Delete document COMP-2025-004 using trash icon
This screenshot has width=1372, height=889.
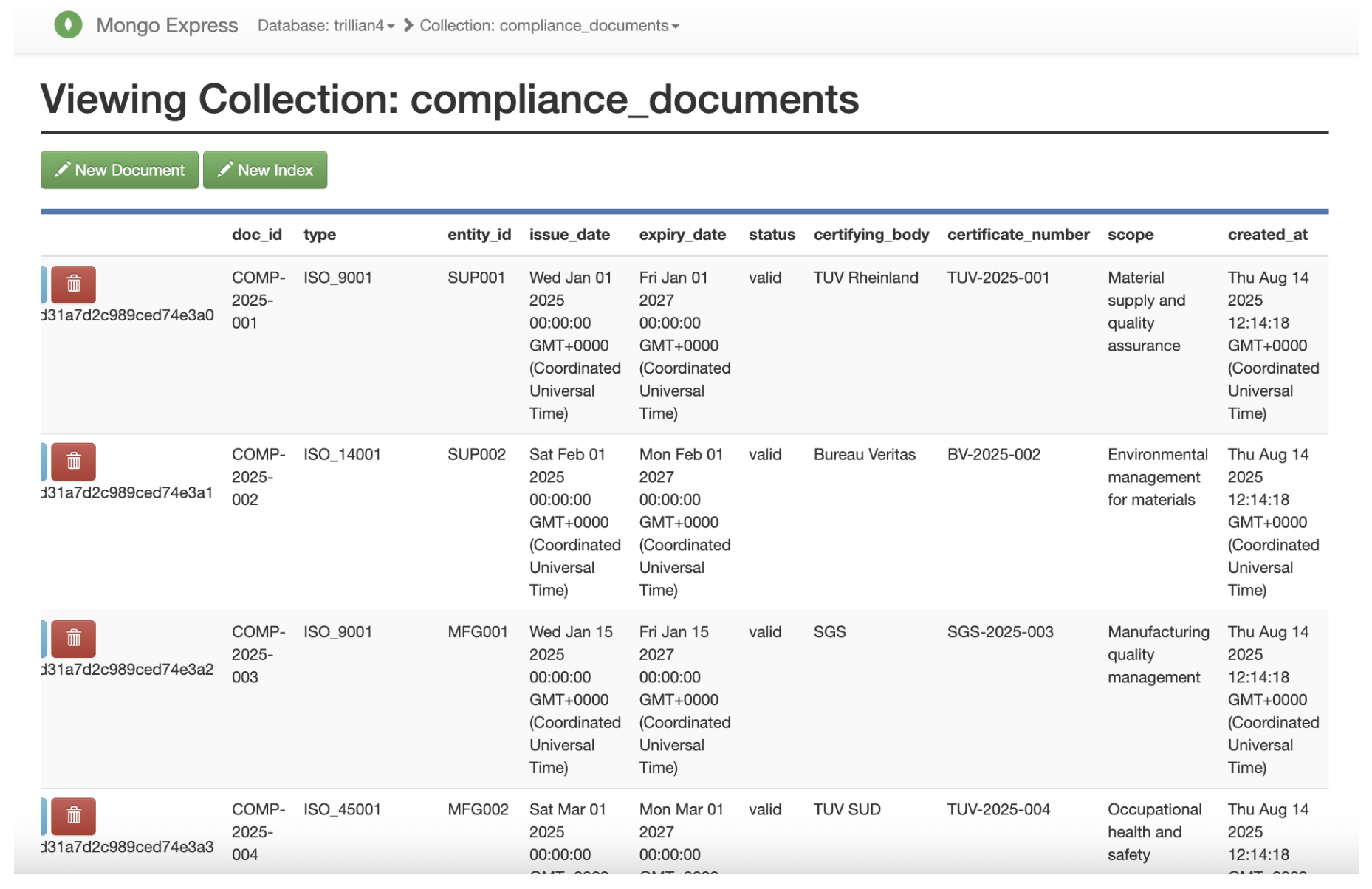pos(73,816)
